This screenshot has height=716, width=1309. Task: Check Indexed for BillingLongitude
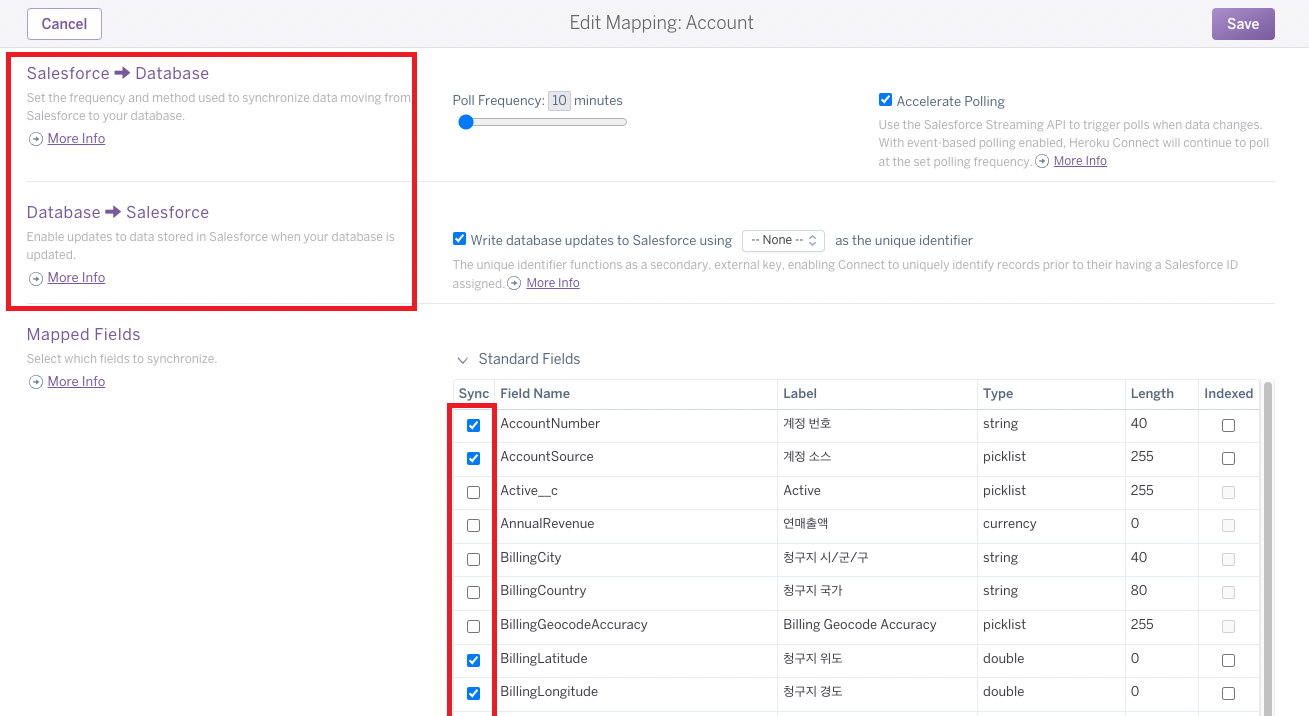point(1228,693)
